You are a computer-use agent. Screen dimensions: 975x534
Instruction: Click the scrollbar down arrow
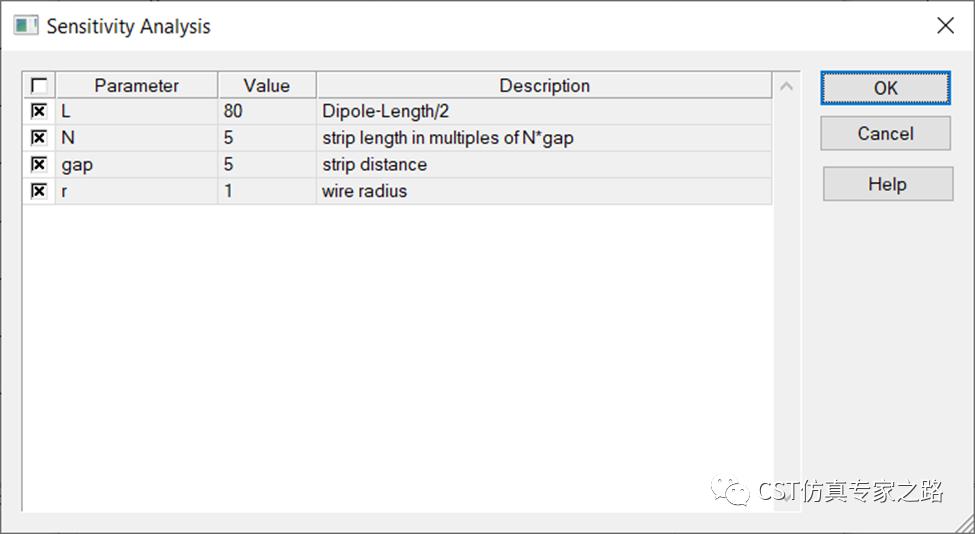(x=787, y=497)
